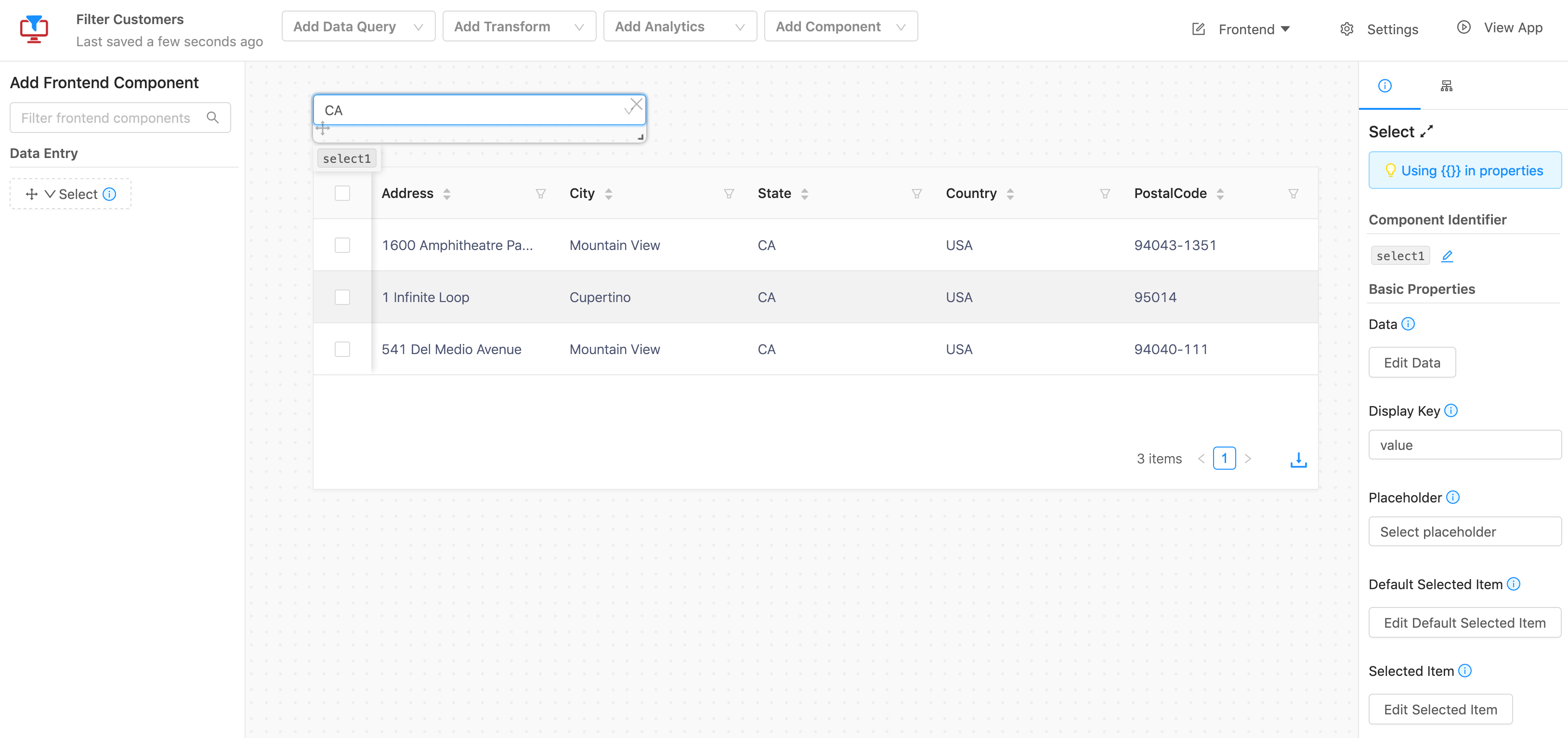Click the info icon next to Select component
1568x738 pixels.
(x=110, y=194)
